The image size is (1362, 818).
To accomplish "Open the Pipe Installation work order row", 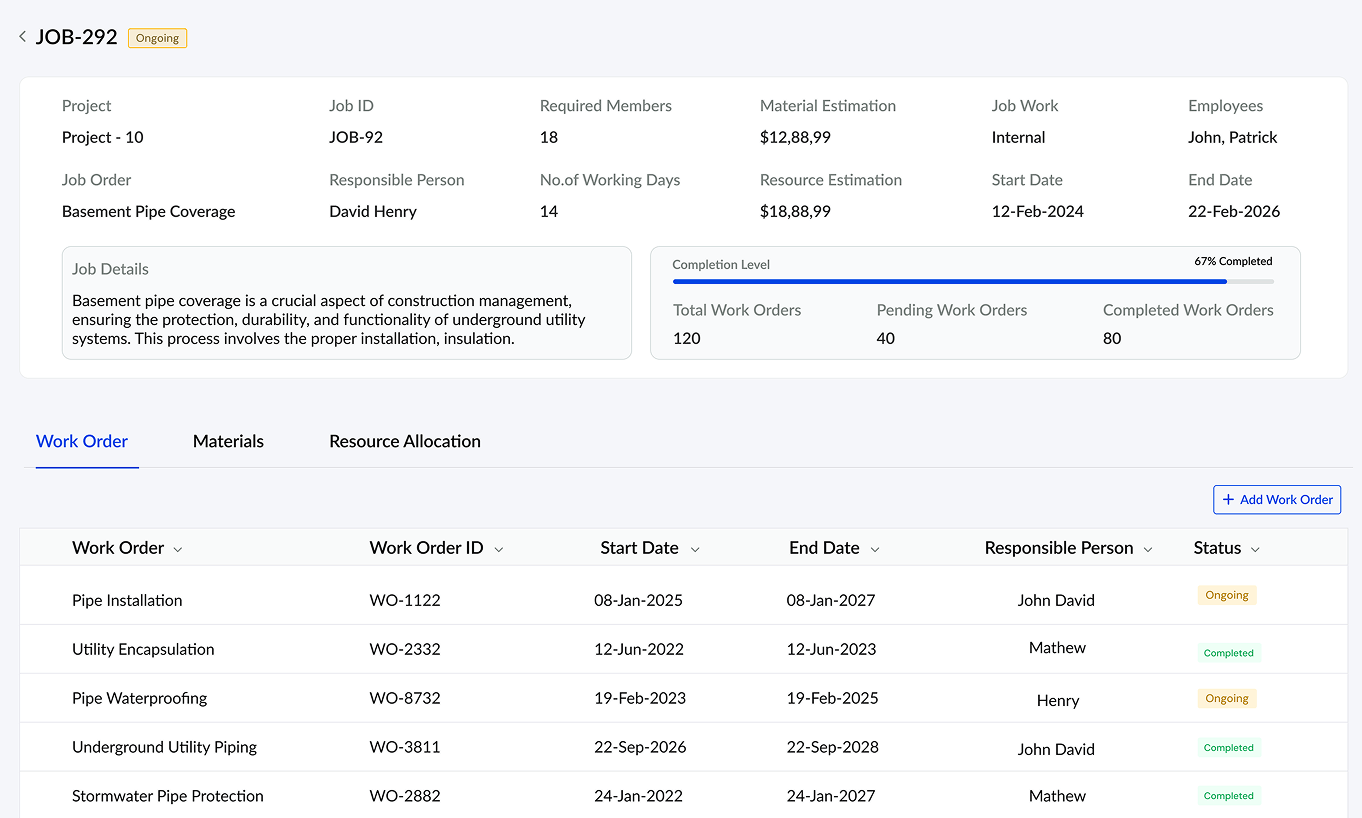I will 127,600.
